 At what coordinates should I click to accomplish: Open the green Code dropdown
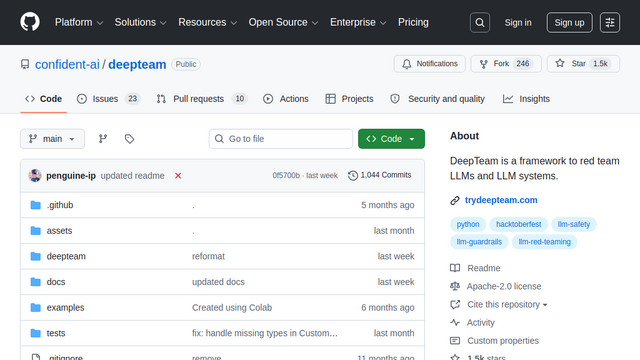click(391, 139)
